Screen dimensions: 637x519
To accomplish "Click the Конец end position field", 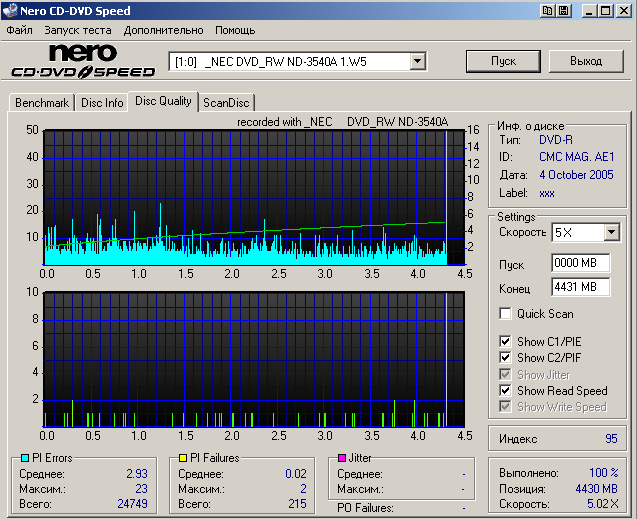I will pyautogui.click(x=580, y=287).
